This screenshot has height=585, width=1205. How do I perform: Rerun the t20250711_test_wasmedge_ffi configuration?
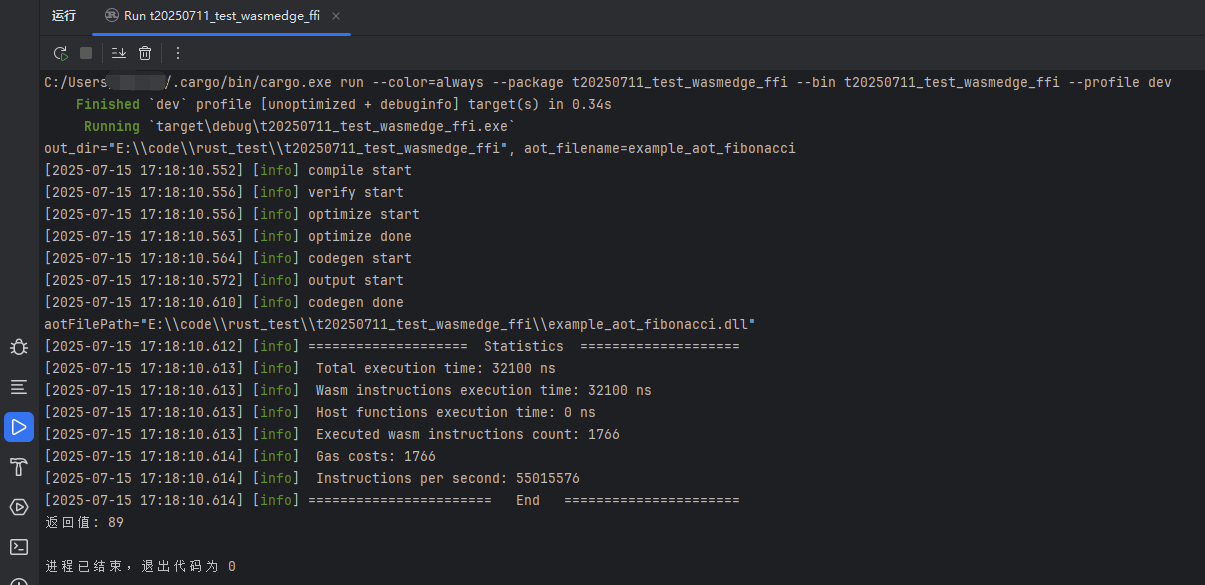coord(60,53)
